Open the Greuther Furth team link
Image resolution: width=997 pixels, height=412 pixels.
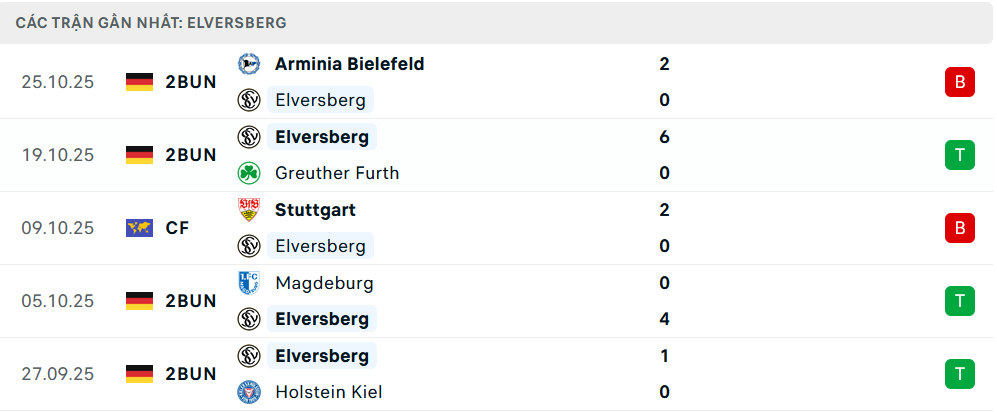point(337,173)
